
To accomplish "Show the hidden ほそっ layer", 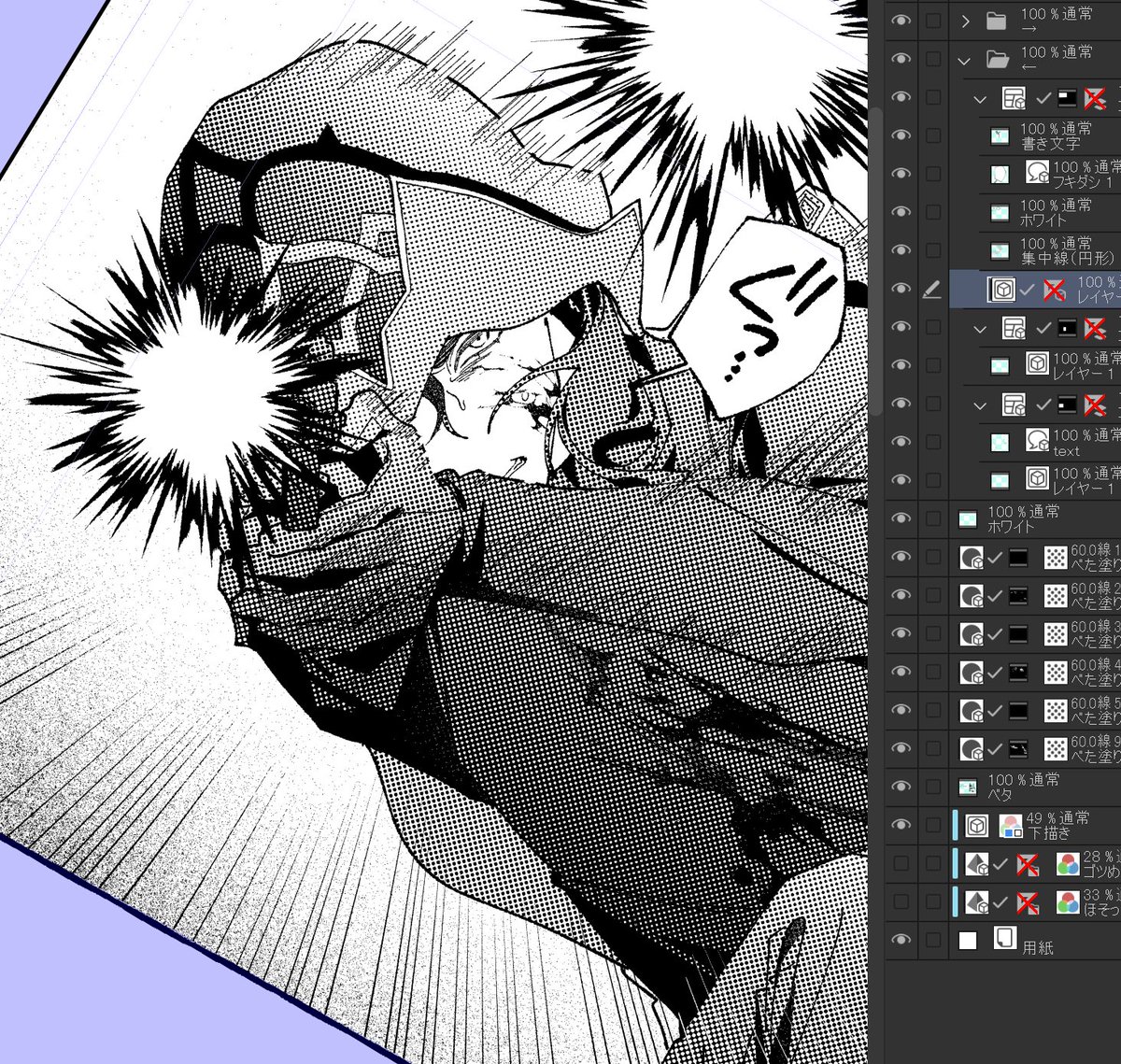I will pyautogui.click(x=901, y=902).
